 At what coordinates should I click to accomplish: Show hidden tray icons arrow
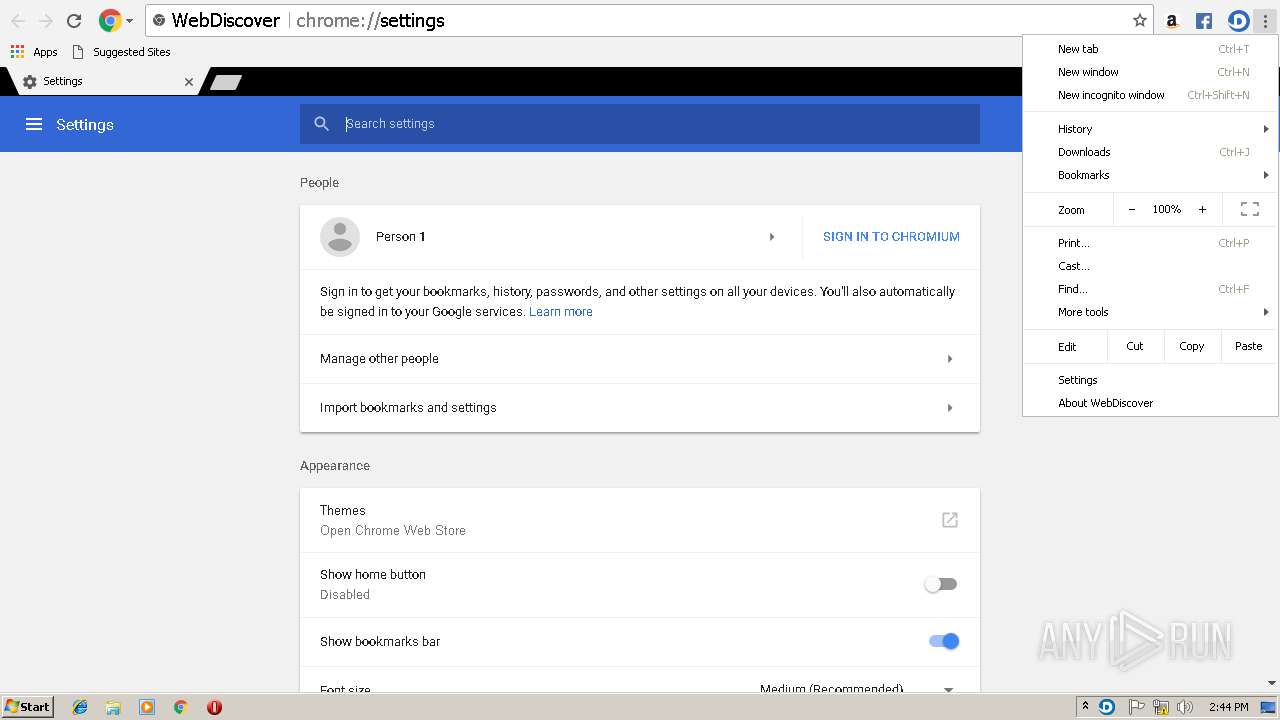click(1085, 707)
